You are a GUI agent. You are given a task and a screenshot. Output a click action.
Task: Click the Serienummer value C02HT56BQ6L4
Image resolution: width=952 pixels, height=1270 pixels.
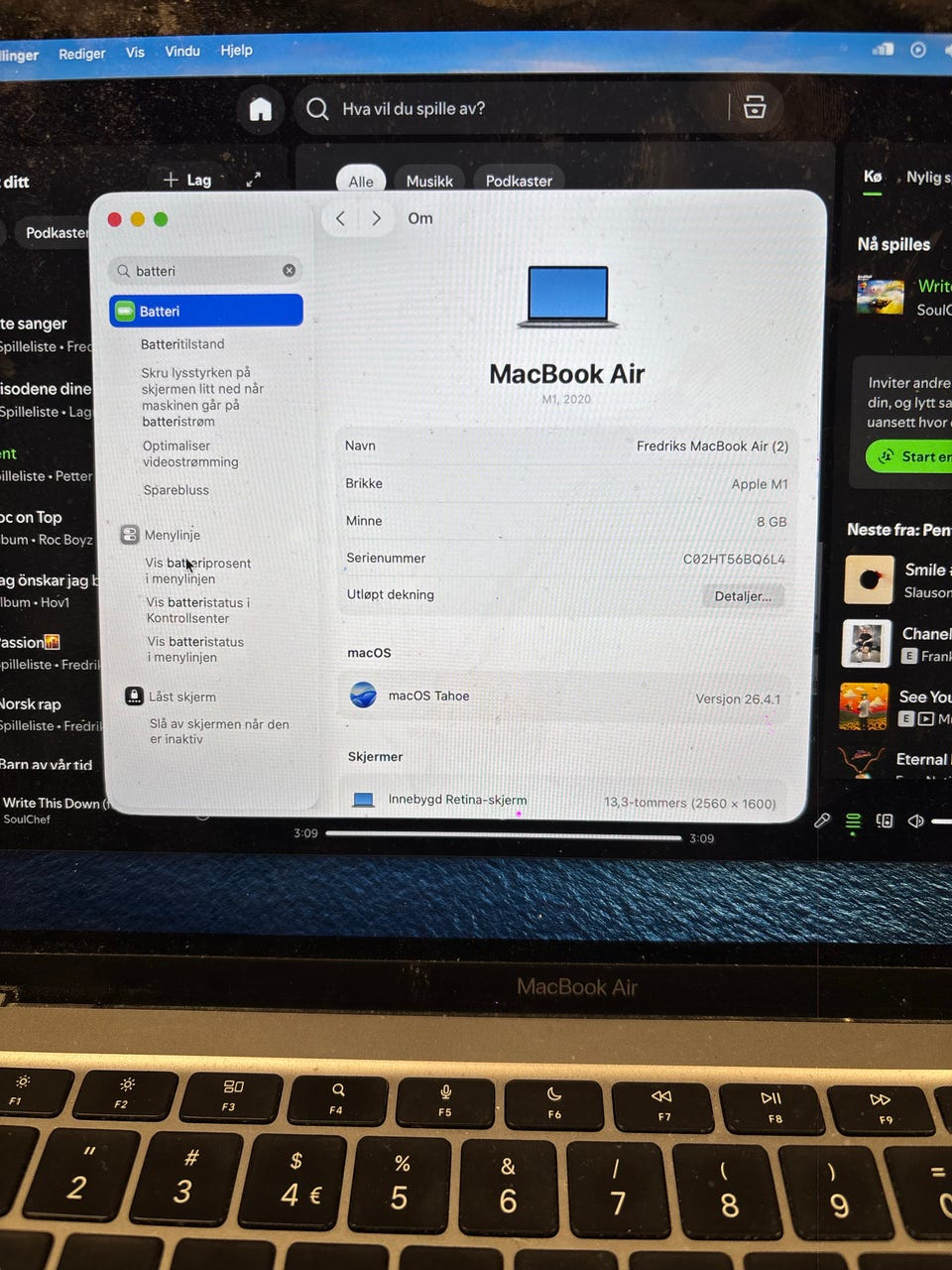(x=734, y=560)
